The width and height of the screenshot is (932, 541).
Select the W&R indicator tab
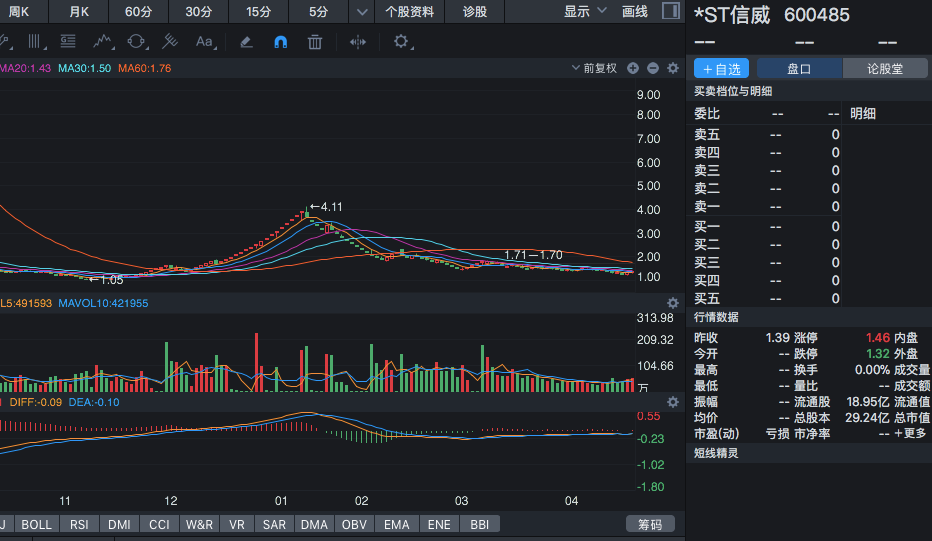click(199, 524)
